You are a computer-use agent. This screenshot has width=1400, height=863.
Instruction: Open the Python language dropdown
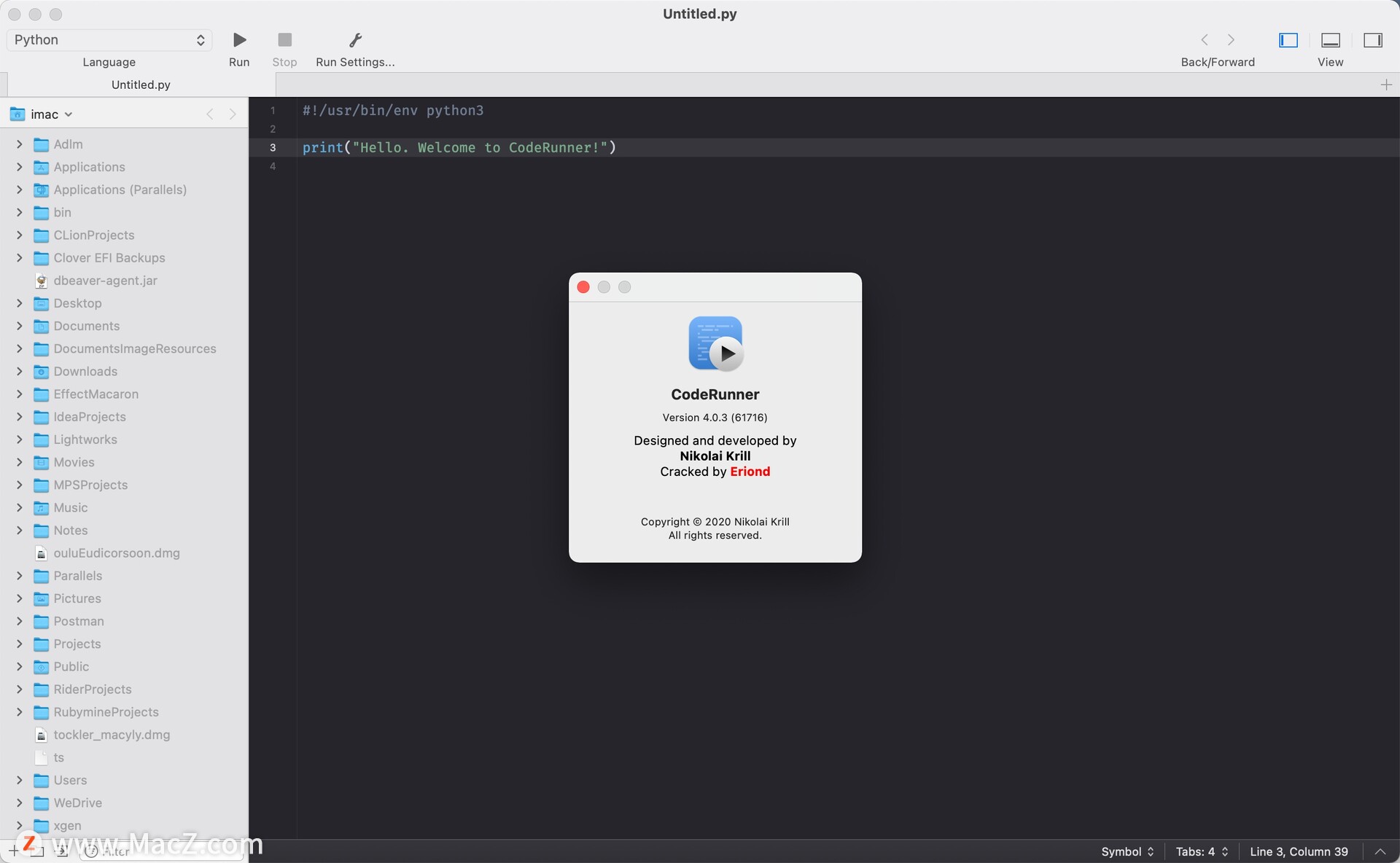[x=109, y=40]
